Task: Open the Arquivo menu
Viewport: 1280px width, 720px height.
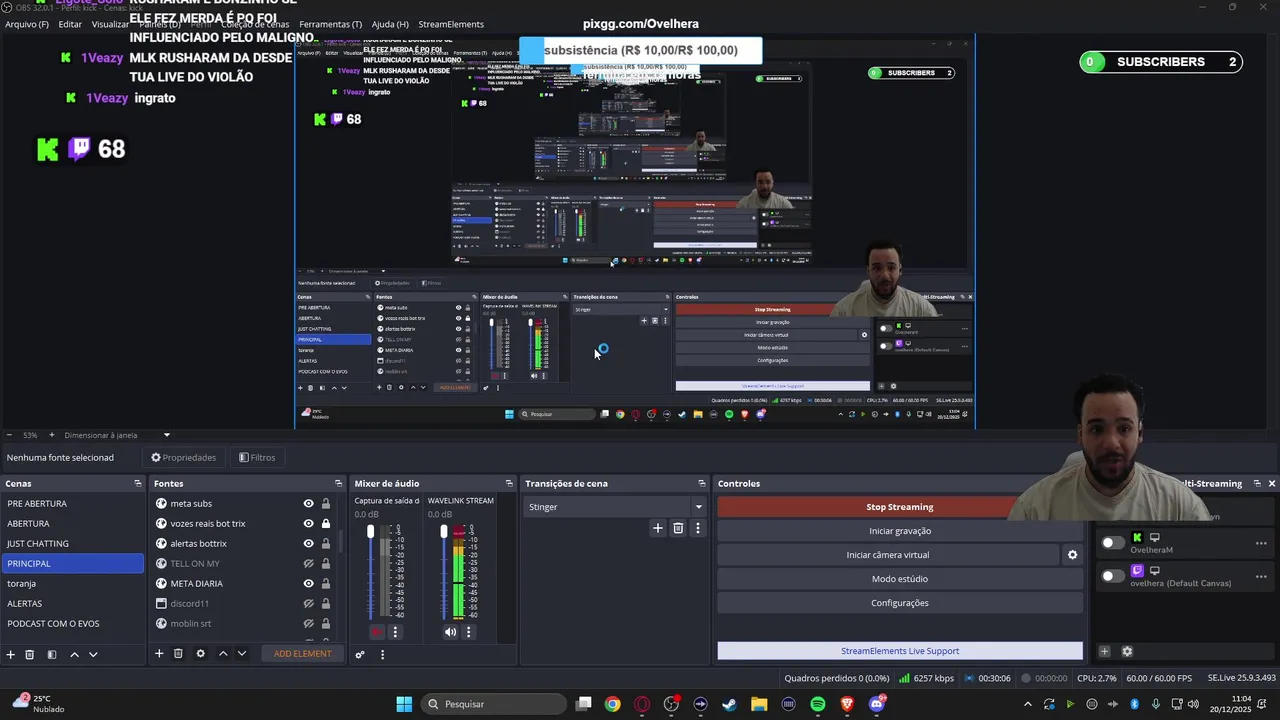Action: click(27, 24)
